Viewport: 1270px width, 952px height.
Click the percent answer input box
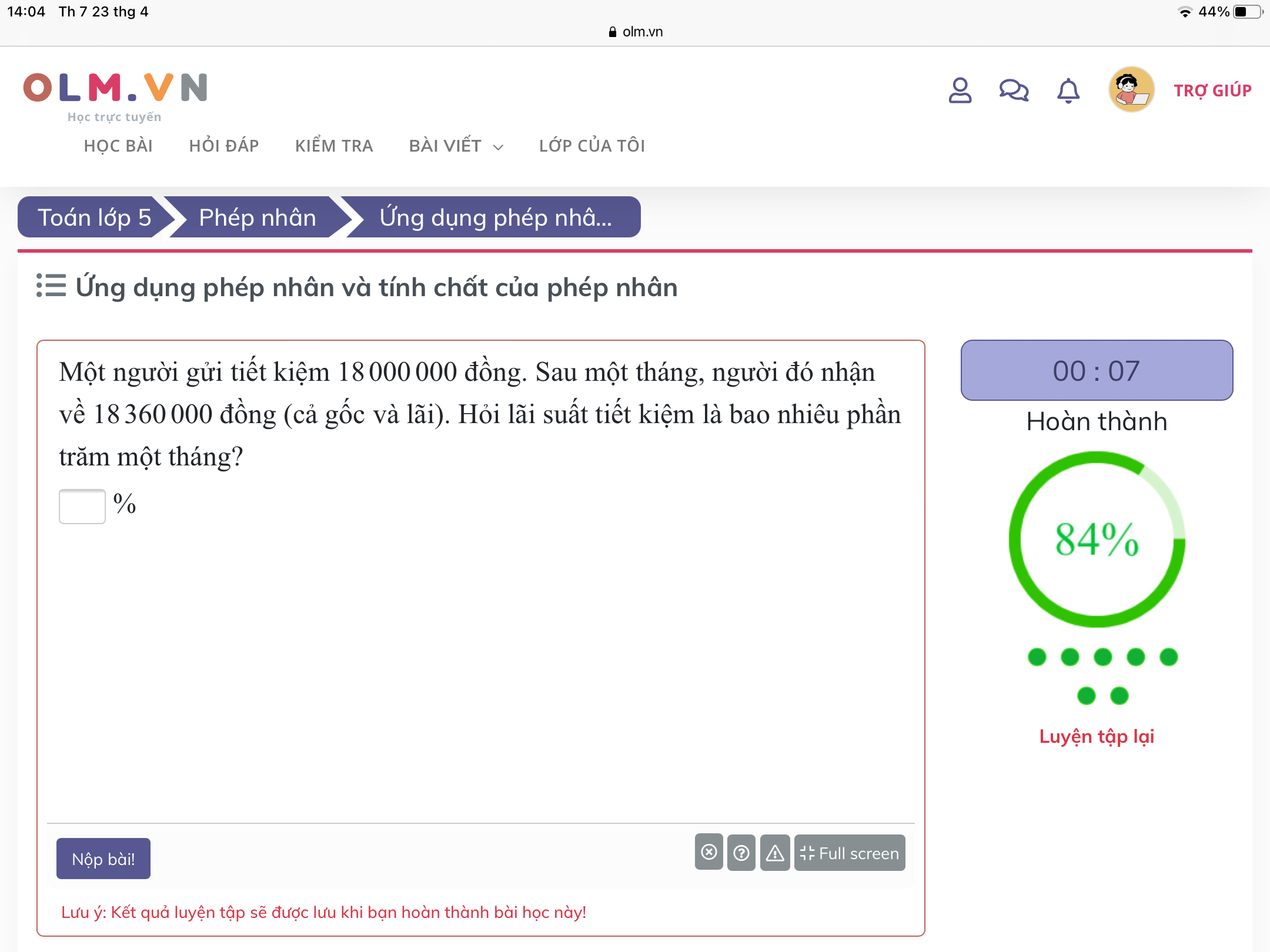82,506
